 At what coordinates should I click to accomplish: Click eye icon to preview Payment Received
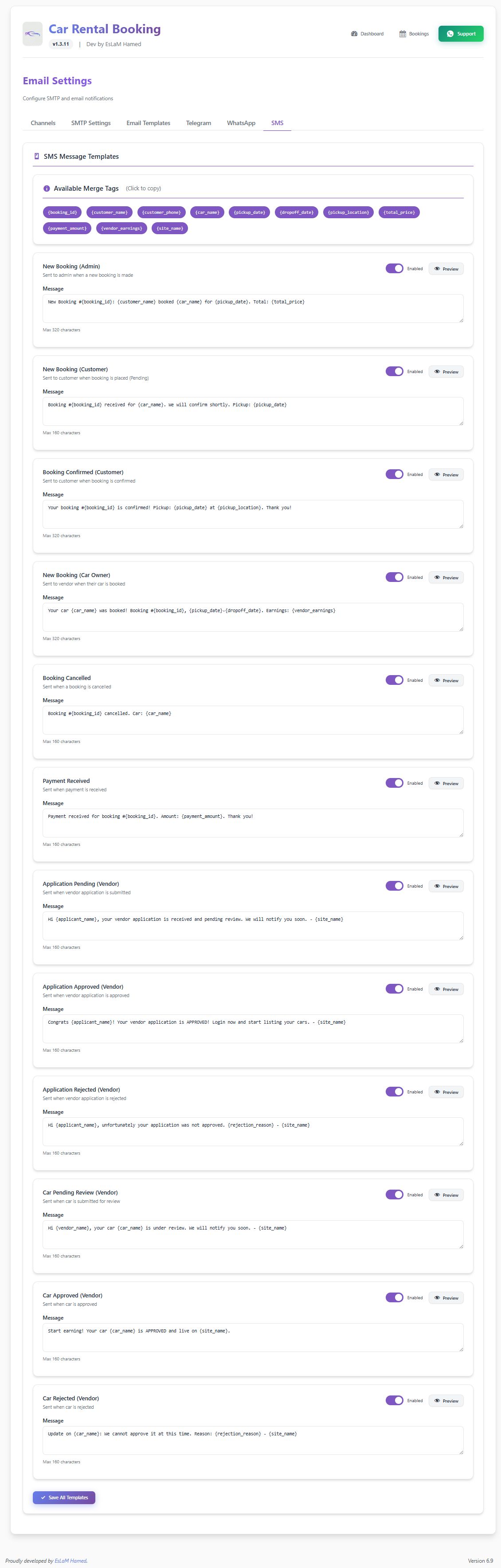click(437, 783)
